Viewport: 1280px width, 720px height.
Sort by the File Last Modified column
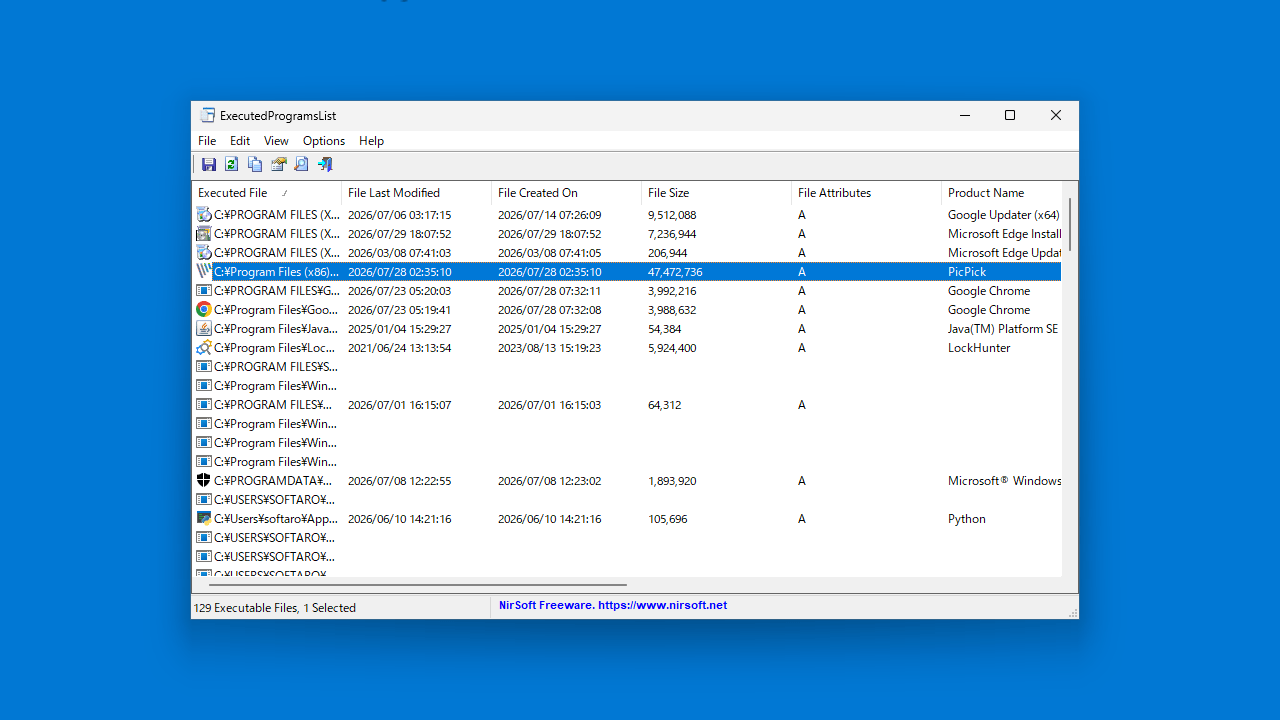click(416, 193)
